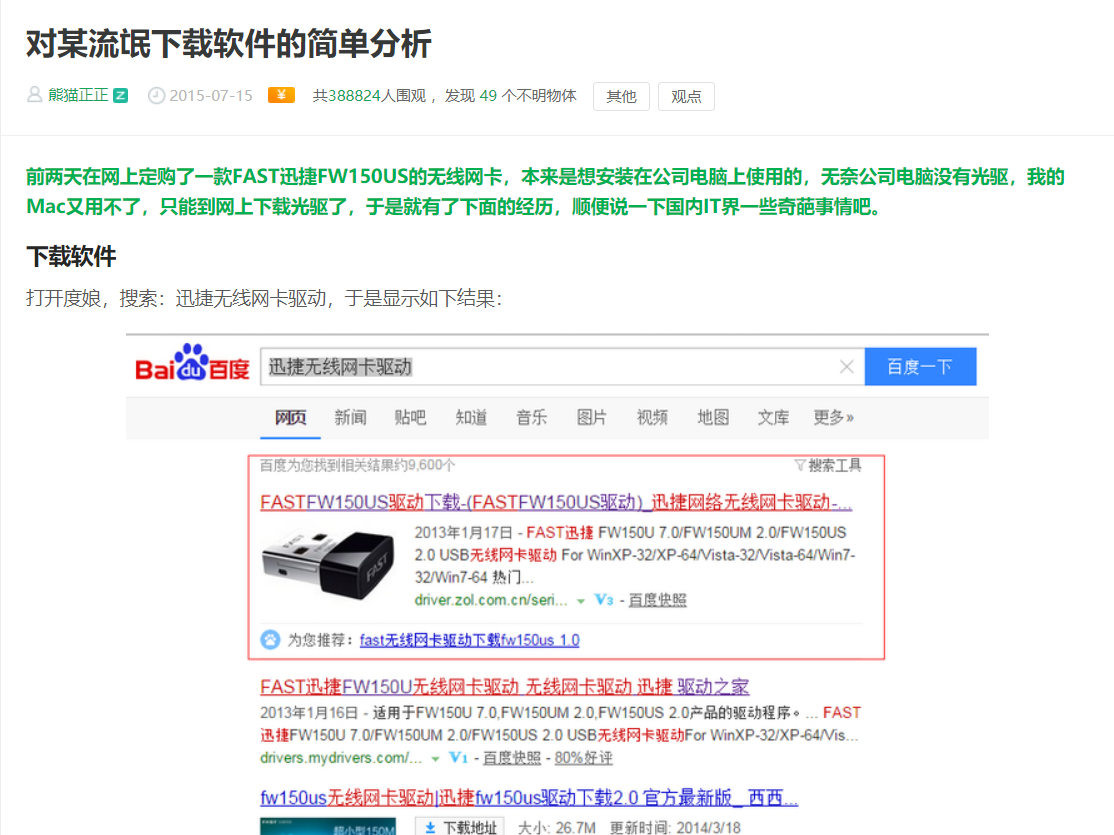1114x835 pixels.
Task: Click the Baidu logo
Action: click(192, 363)
